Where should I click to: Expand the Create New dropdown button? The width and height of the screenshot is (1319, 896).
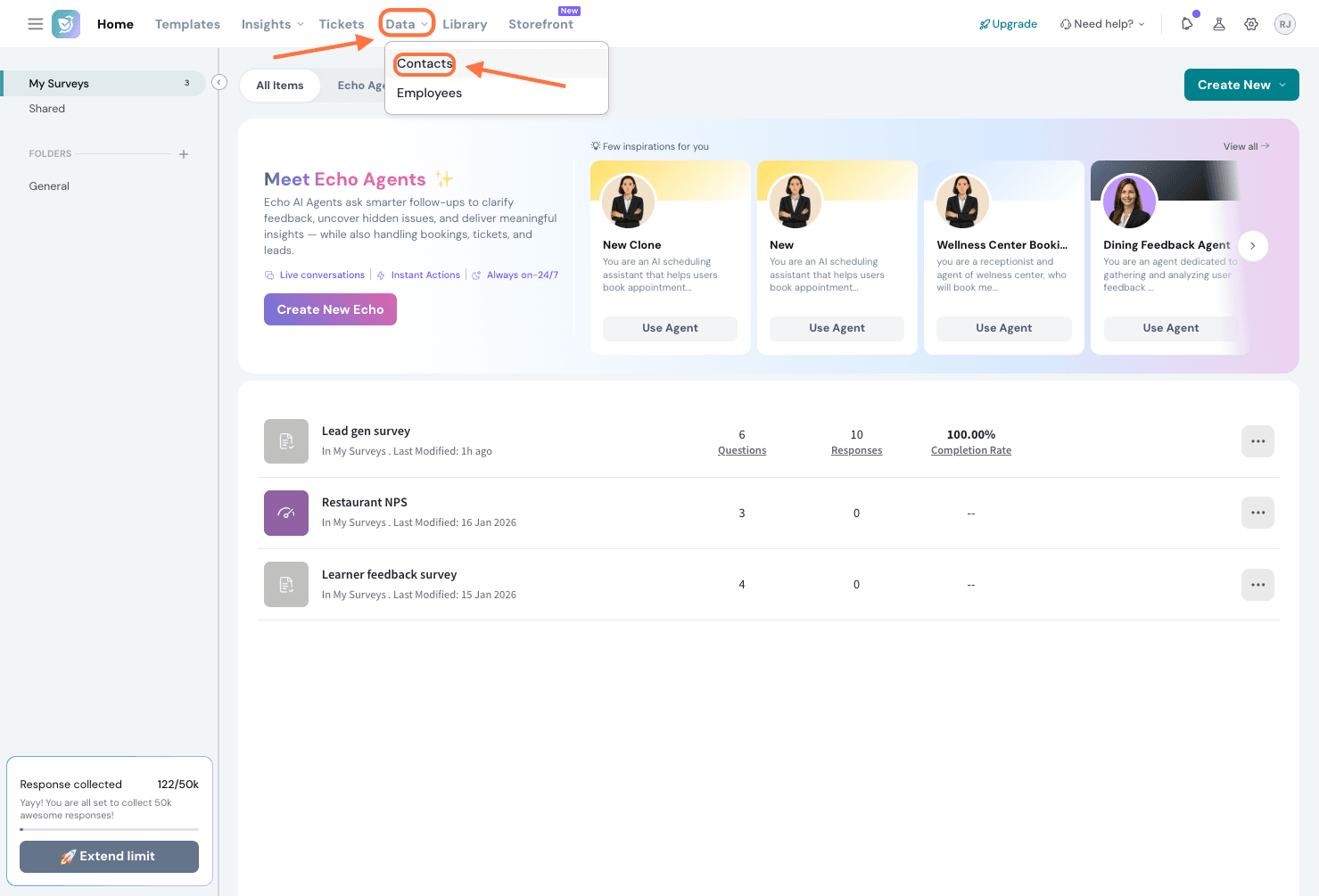pos(1241,85)
